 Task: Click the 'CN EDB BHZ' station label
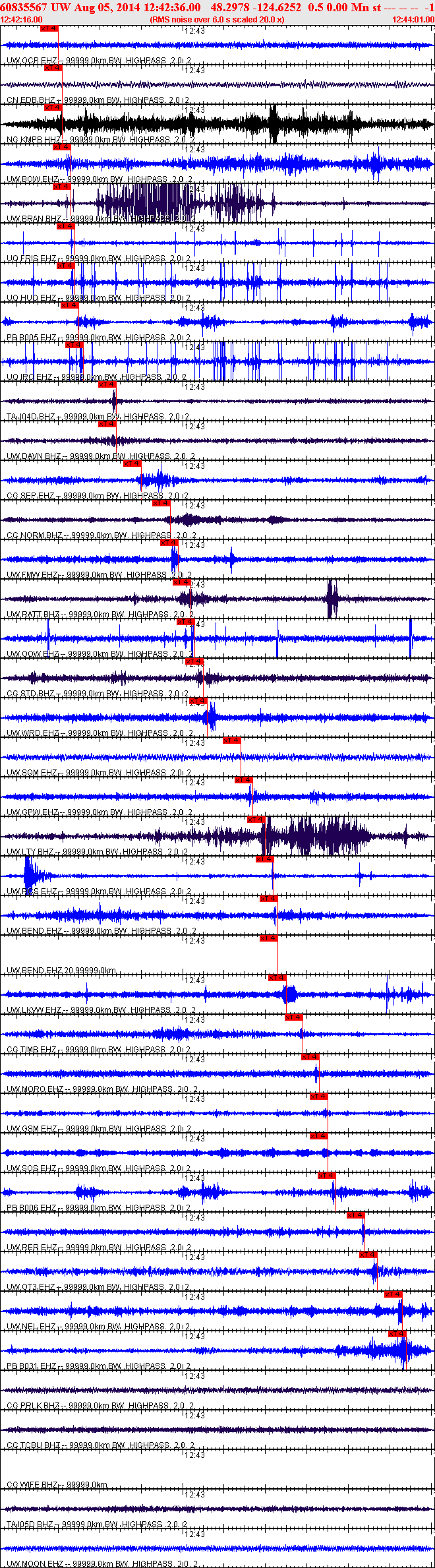(x=32, y=100)
